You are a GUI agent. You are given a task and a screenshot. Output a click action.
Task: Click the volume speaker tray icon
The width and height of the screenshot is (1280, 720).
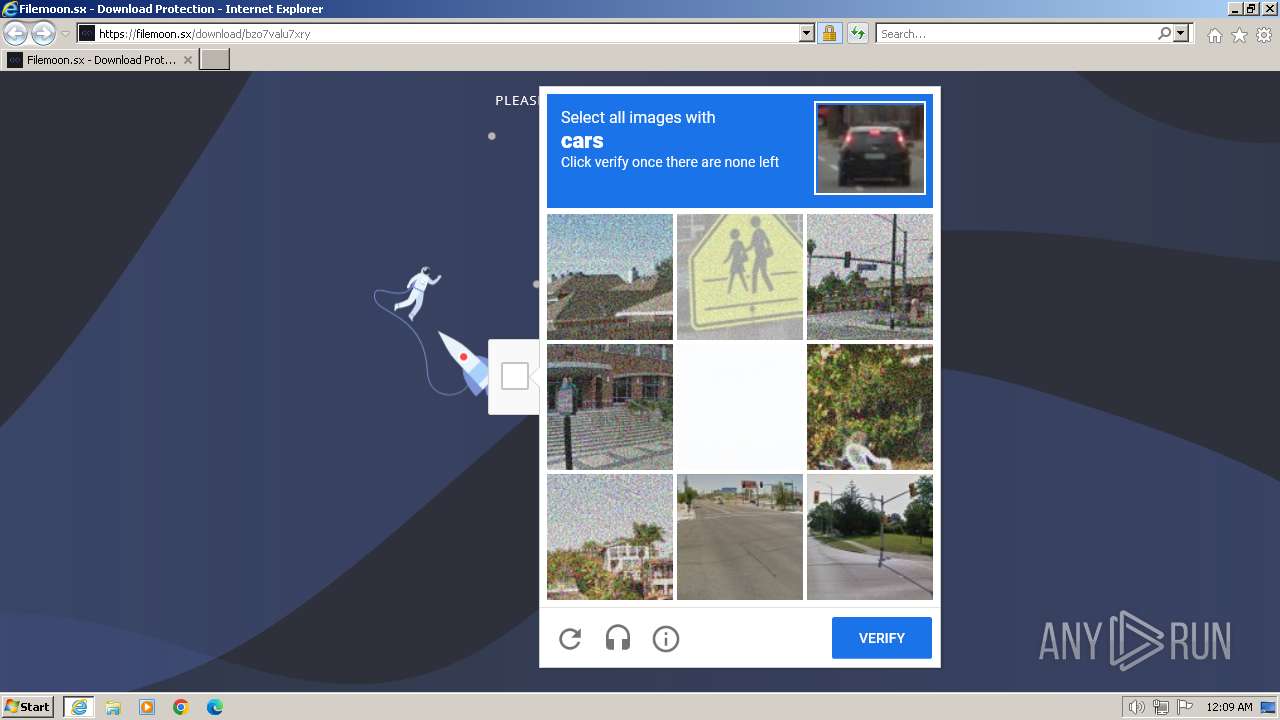tap(1137, 707)
